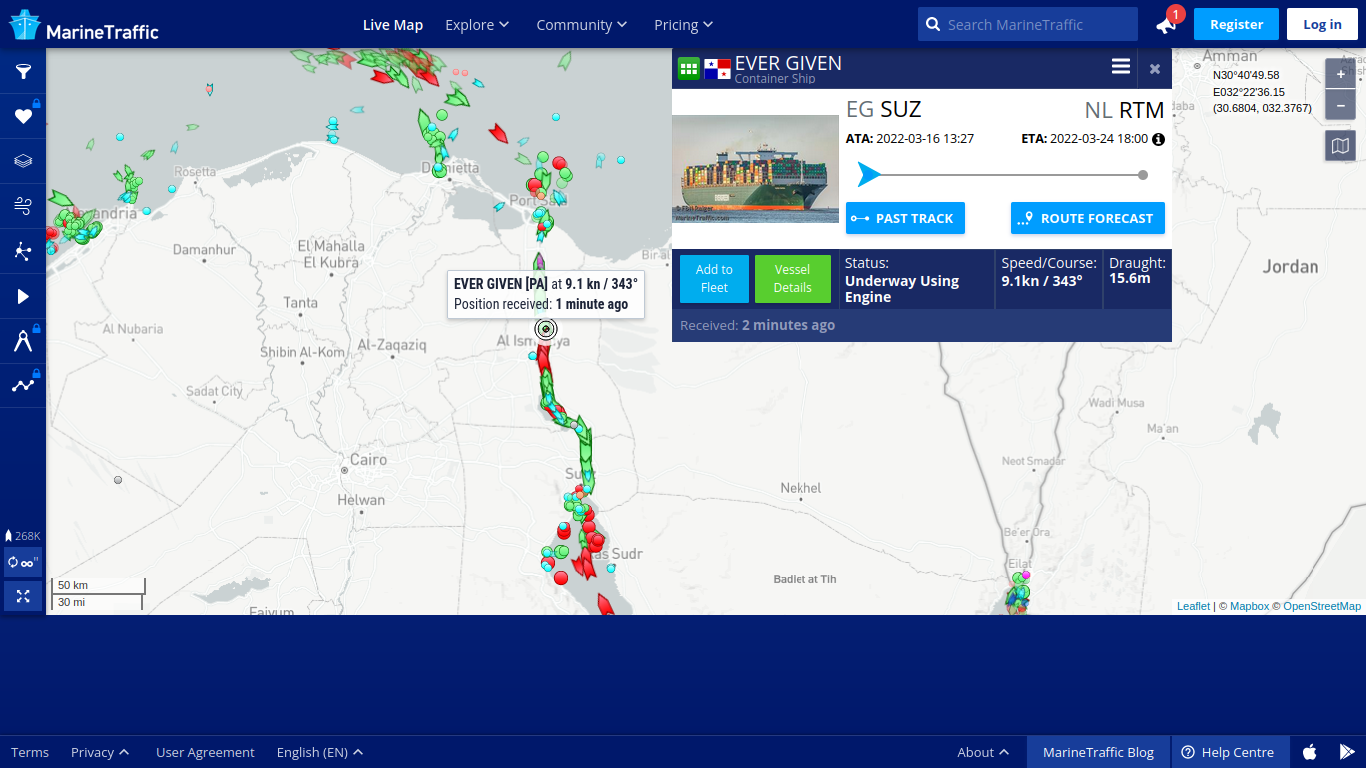
Task: Expand the Community menu
Action: point(582,25)
